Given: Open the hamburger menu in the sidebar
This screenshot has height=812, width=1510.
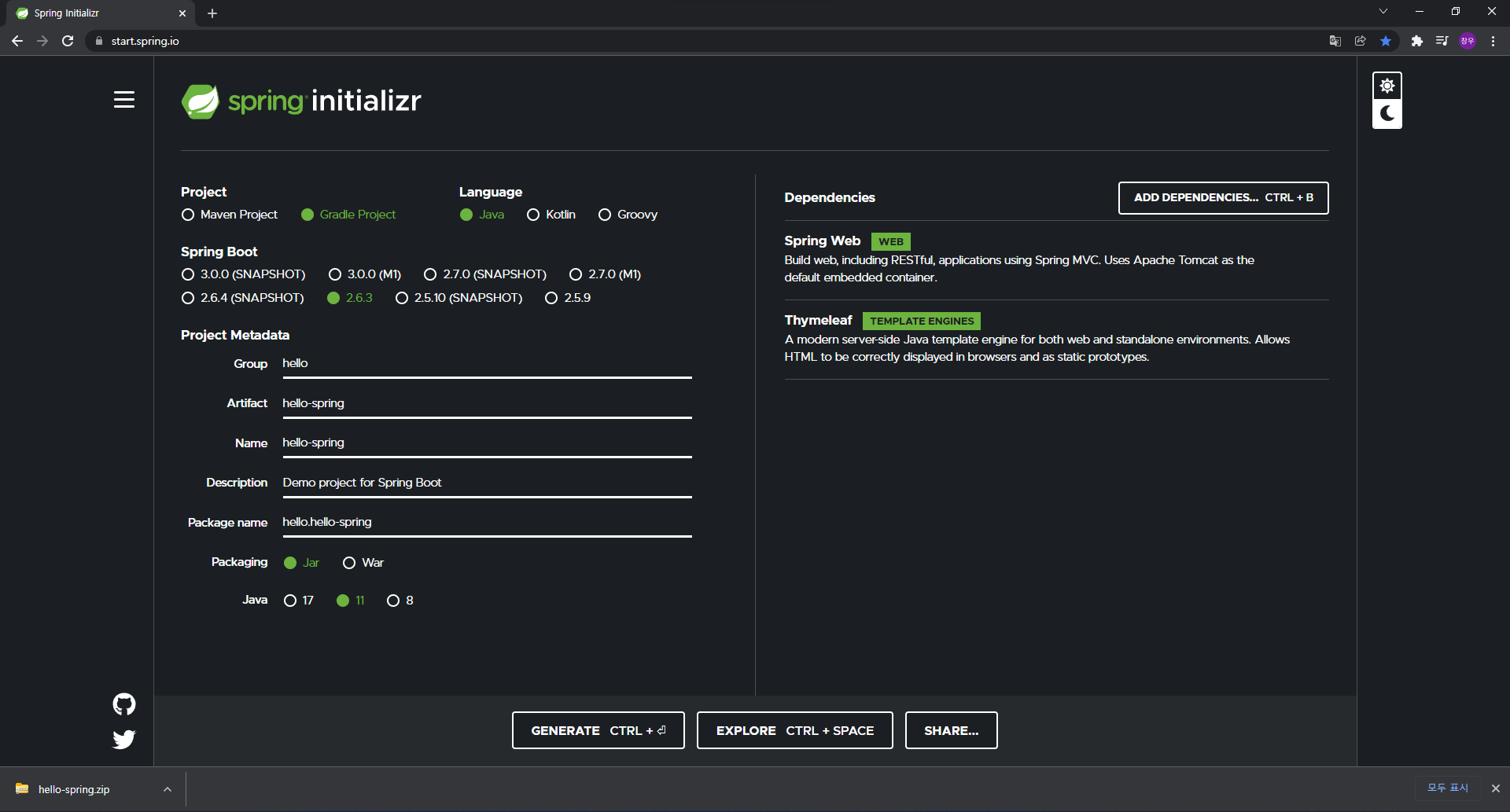Looking at the screenshot, I should pos(124,100).
